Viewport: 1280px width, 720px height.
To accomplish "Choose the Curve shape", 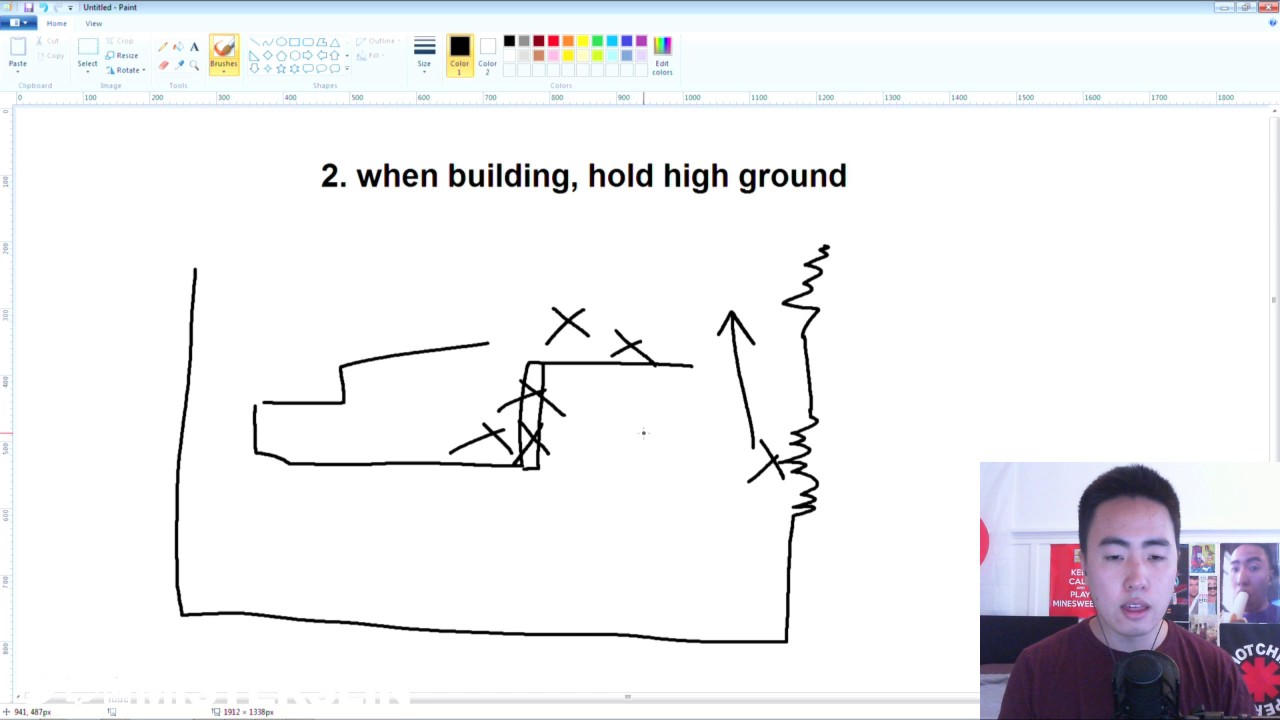I will click(x=267, y=42).
